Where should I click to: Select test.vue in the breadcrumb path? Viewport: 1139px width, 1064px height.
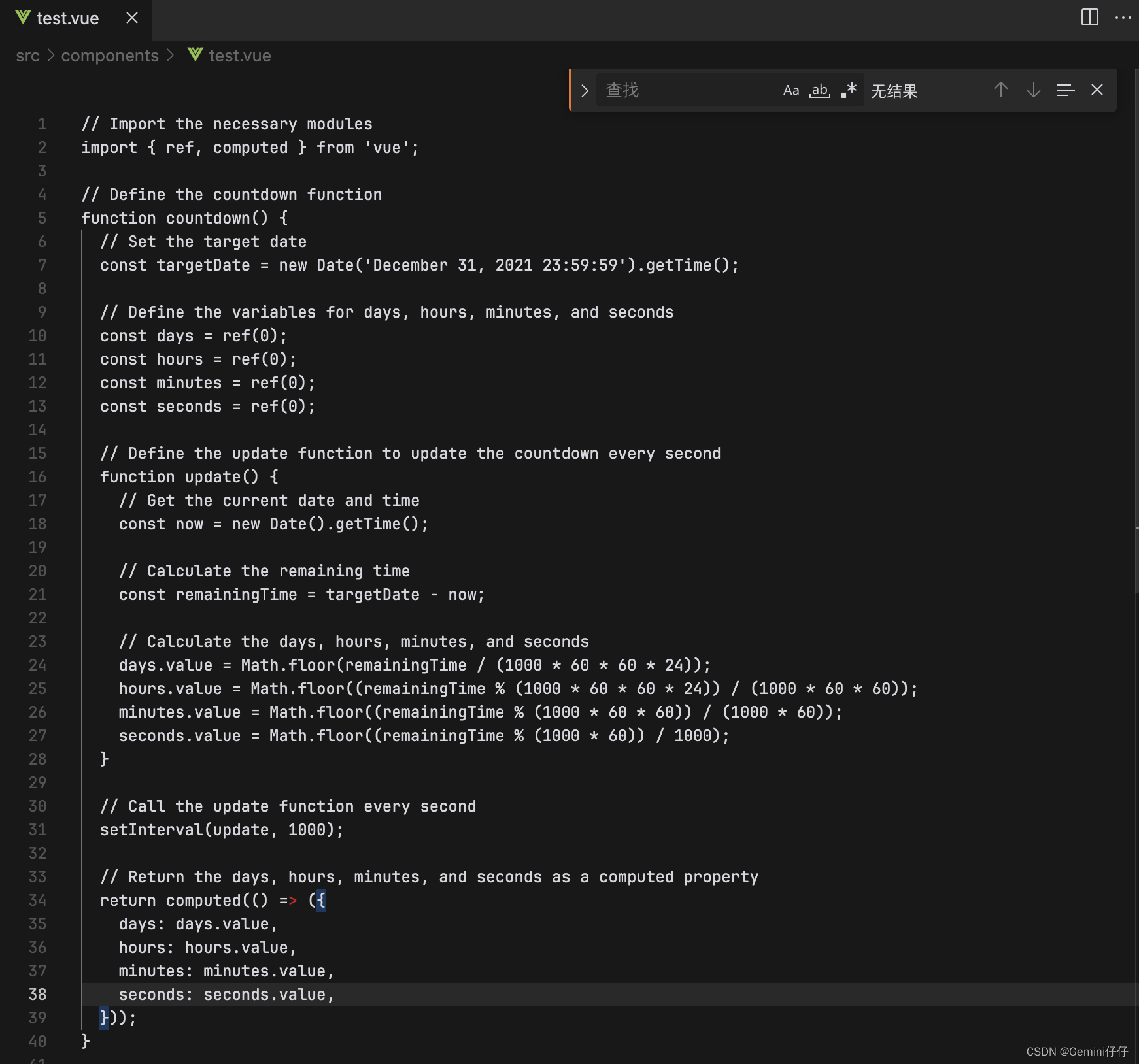coord(239,56)
